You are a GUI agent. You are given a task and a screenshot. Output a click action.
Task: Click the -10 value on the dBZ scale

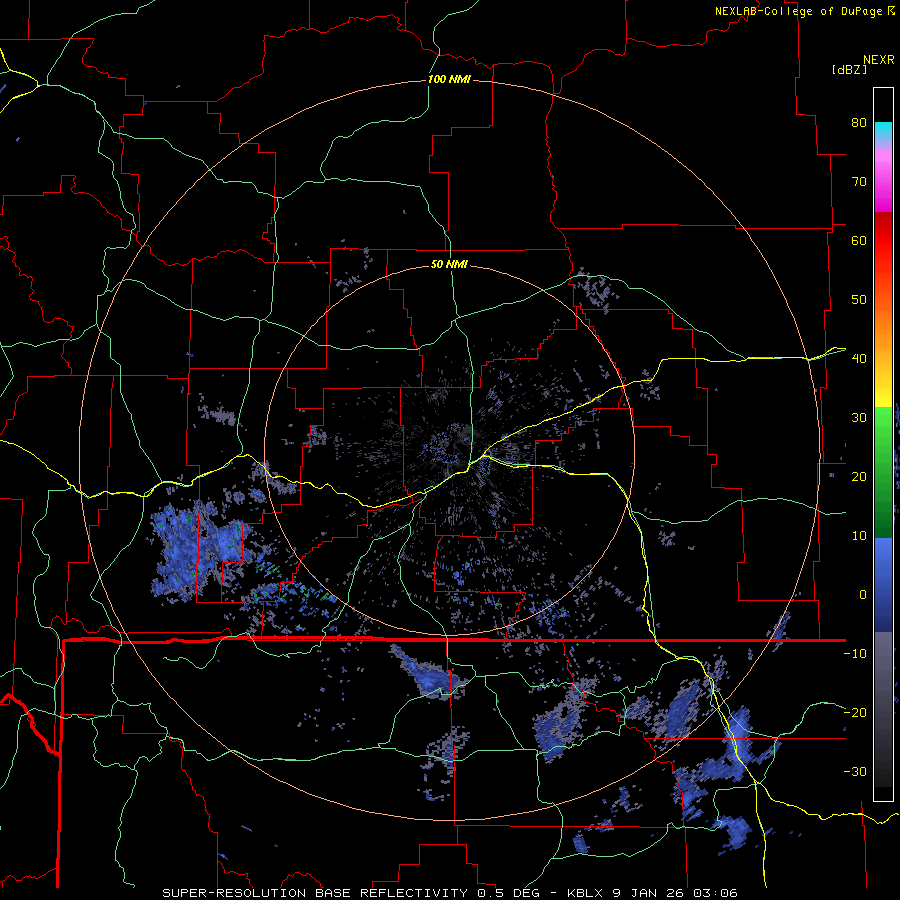pyautogui.click(x=855, y=654)
